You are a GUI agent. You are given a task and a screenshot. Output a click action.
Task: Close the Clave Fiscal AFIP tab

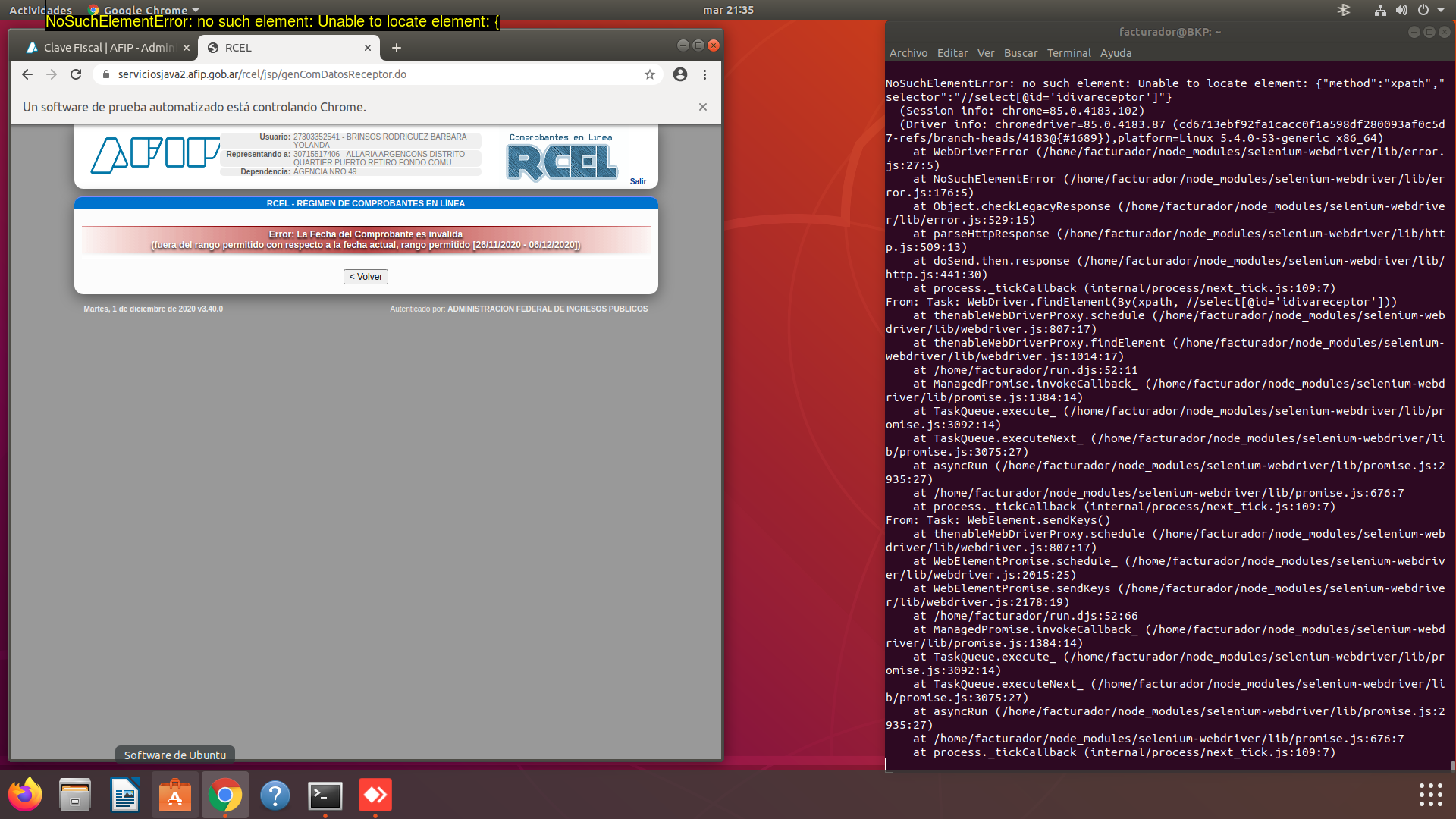point(187,48)
